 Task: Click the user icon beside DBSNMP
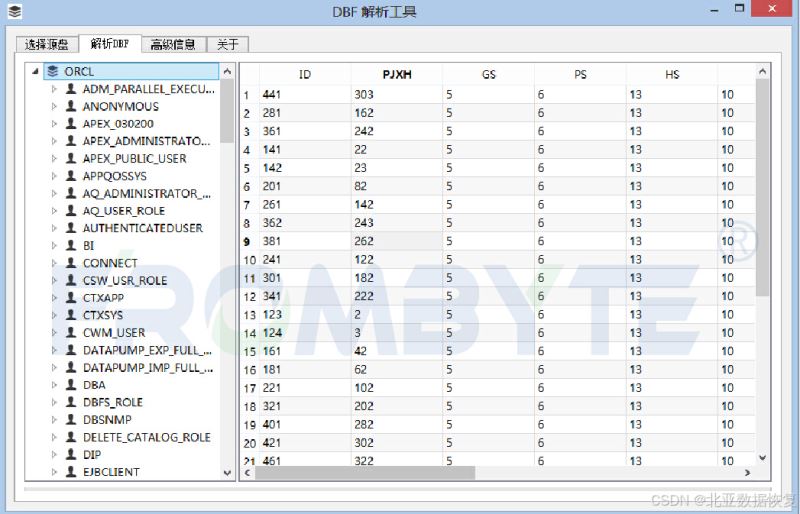(71, 420)
